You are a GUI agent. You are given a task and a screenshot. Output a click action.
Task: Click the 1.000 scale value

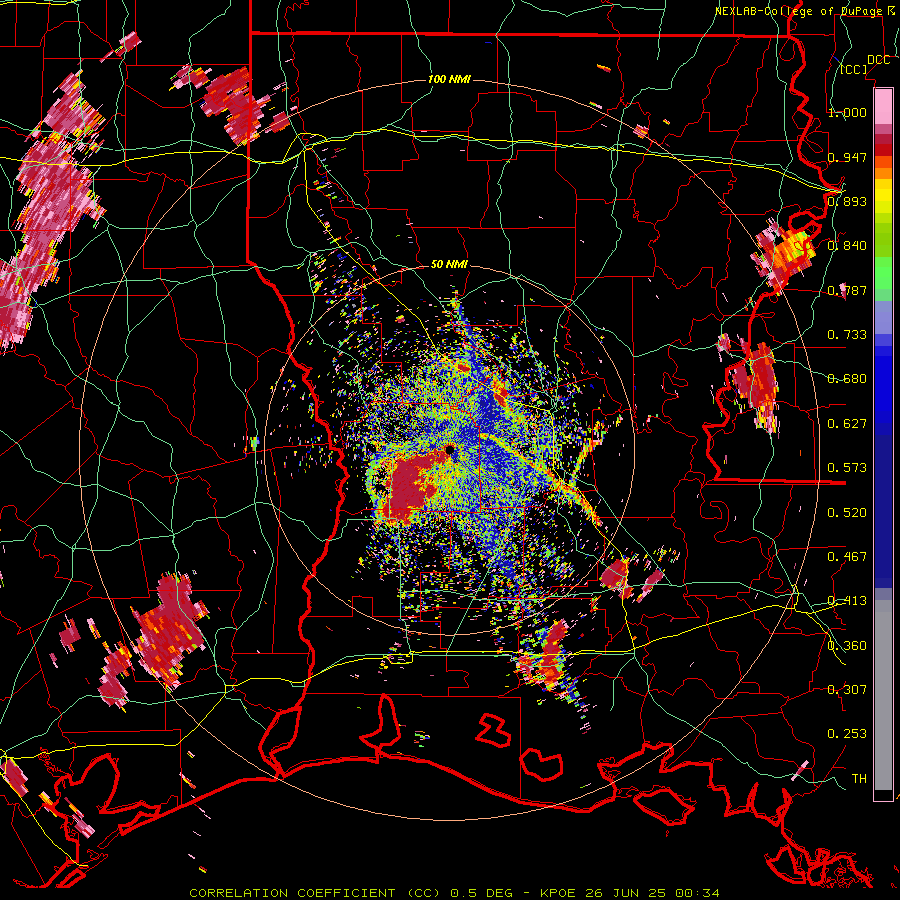(x=847, y=112)
